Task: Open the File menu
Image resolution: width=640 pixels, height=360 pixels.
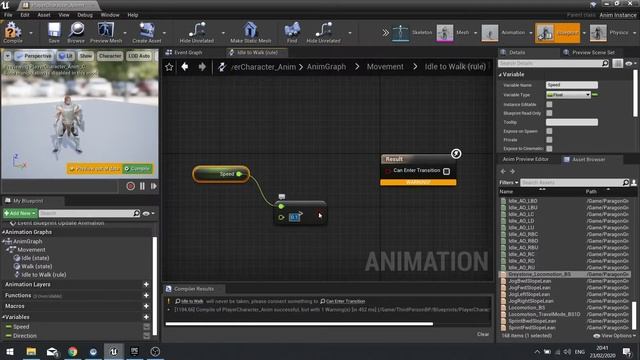Action: point(8,15)
